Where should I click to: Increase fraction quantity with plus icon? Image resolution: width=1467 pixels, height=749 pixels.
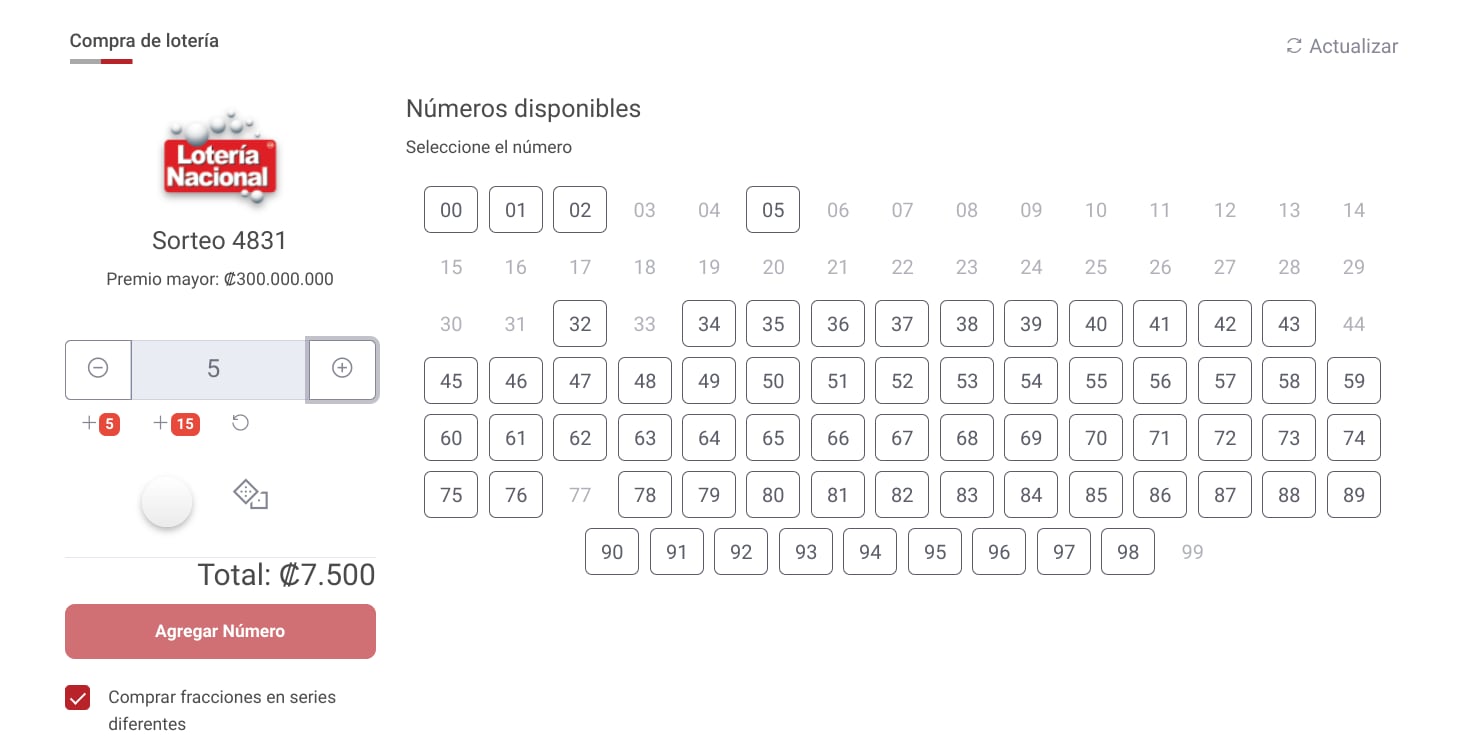[x=342, y=369]
